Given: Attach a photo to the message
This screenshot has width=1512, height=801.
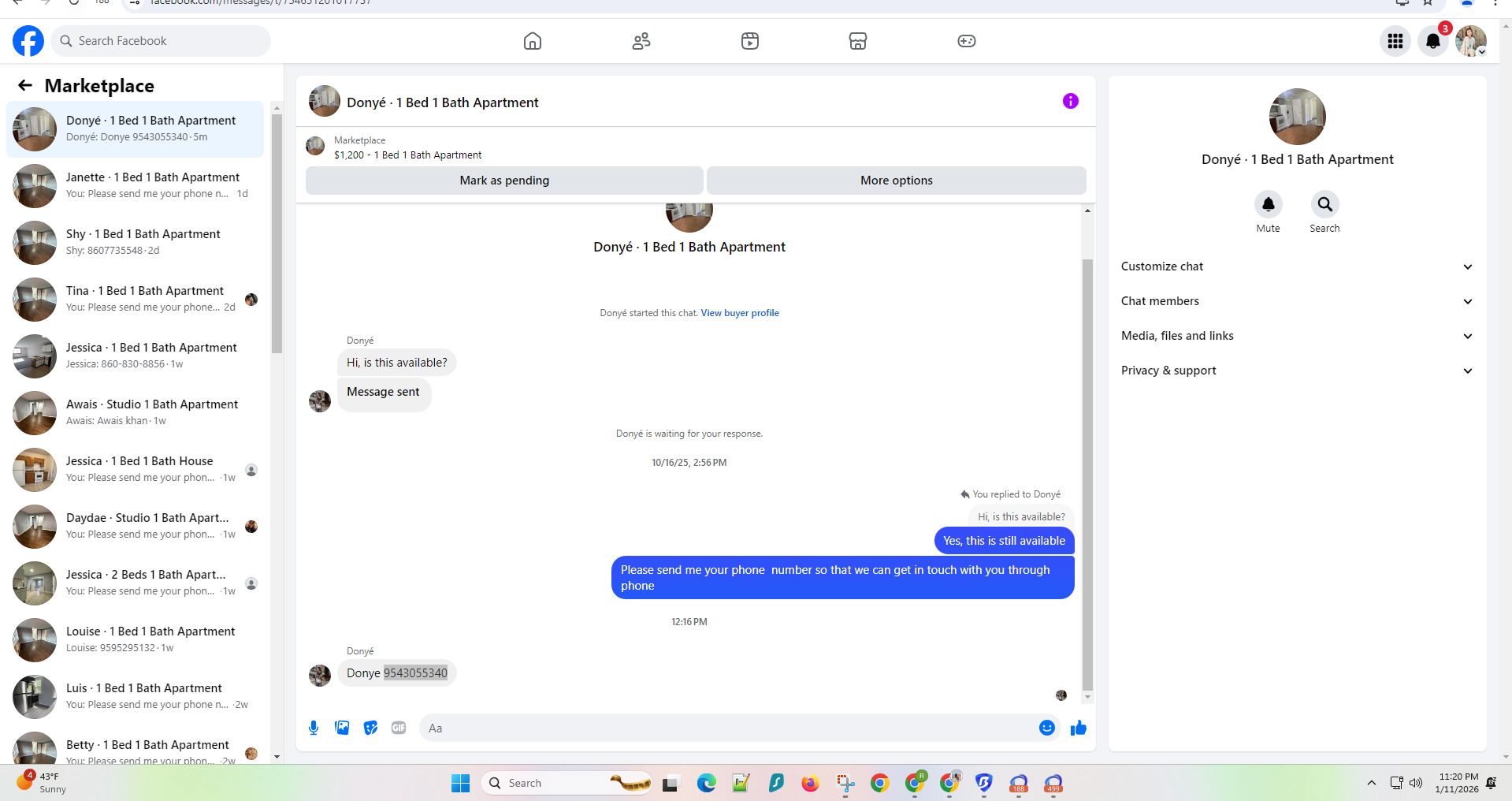Looking at the screenshot, I should [x=342, y=728].
